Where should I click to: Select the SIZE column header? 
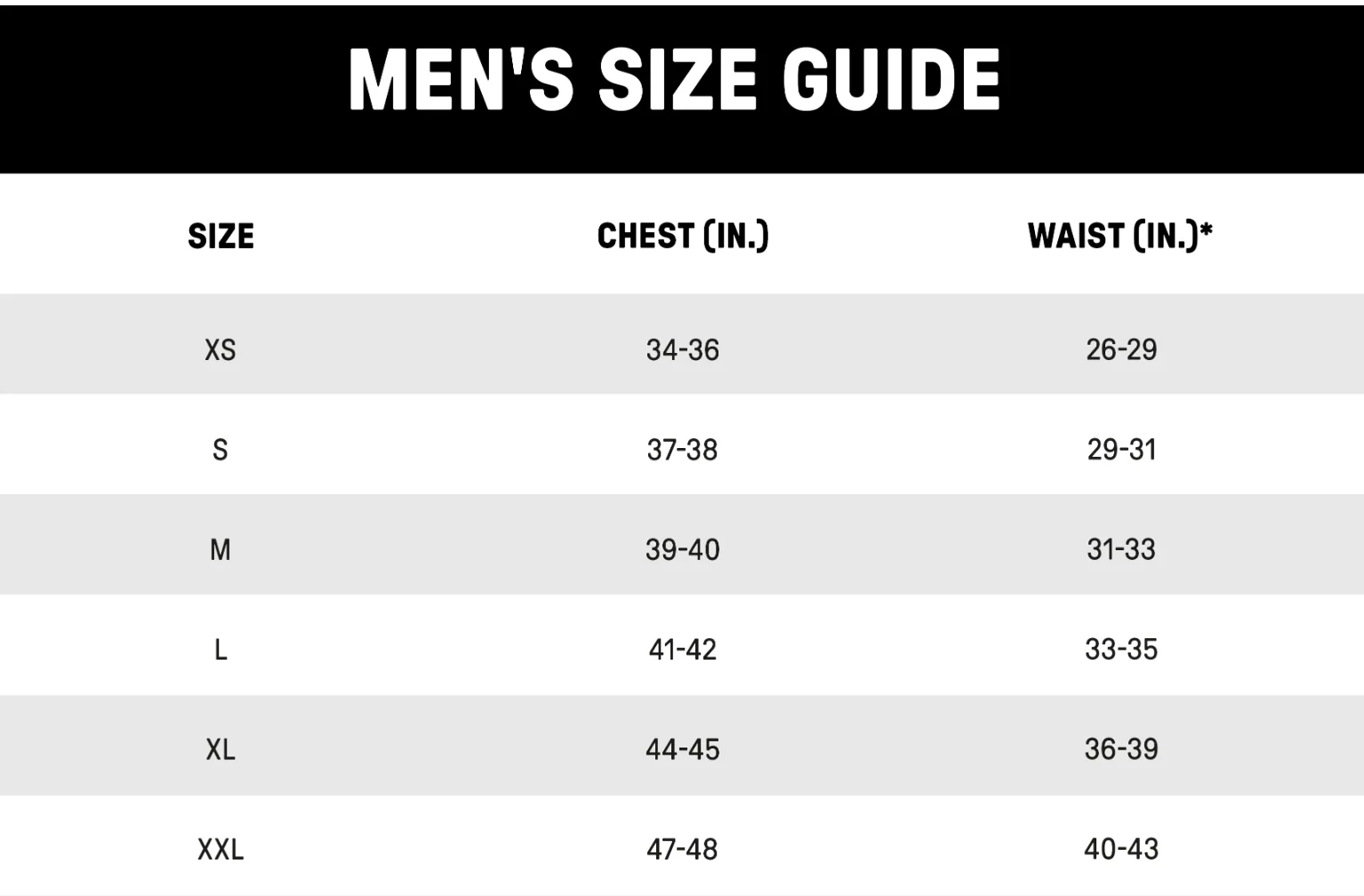[x=221, y=236]
